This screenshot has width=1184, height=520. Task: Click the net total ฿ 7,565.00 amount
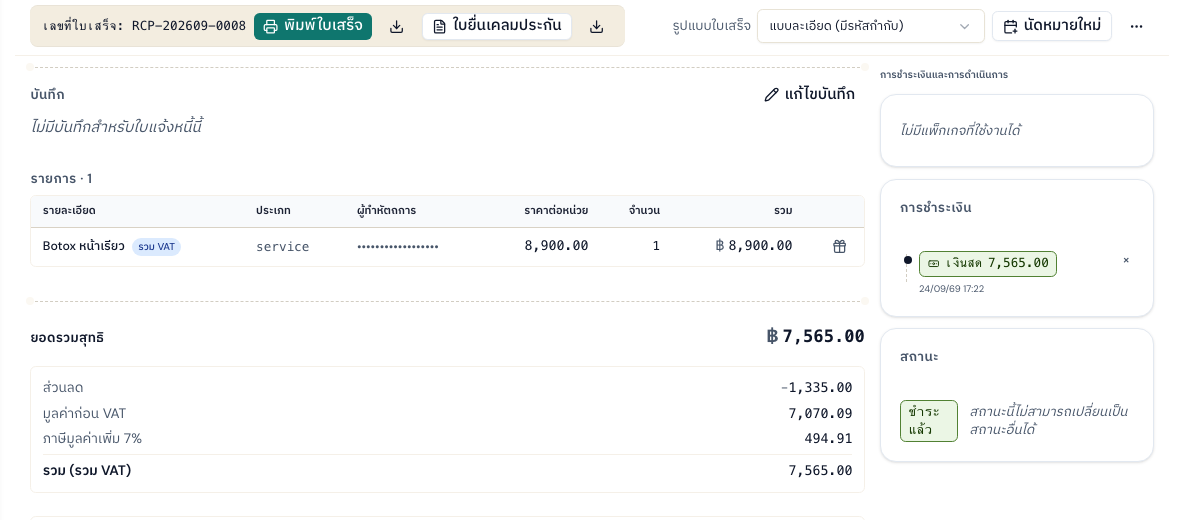[815, 336]
